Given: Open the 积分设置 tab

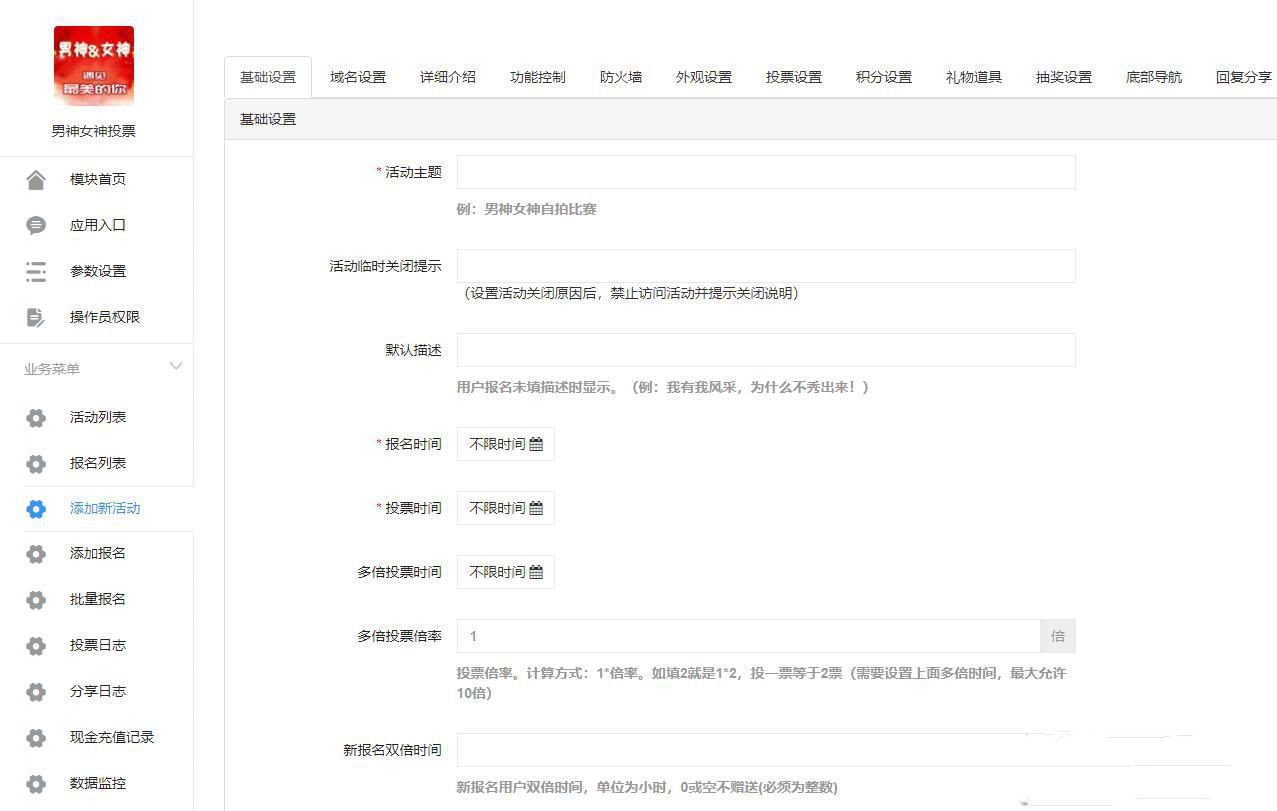Looking at the screenshot, I should tap(883, 76).
